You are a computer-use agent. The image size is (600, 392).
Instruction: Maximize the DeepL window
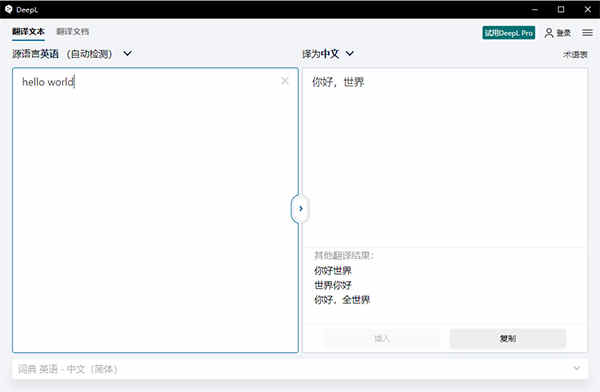coord(561,9)
